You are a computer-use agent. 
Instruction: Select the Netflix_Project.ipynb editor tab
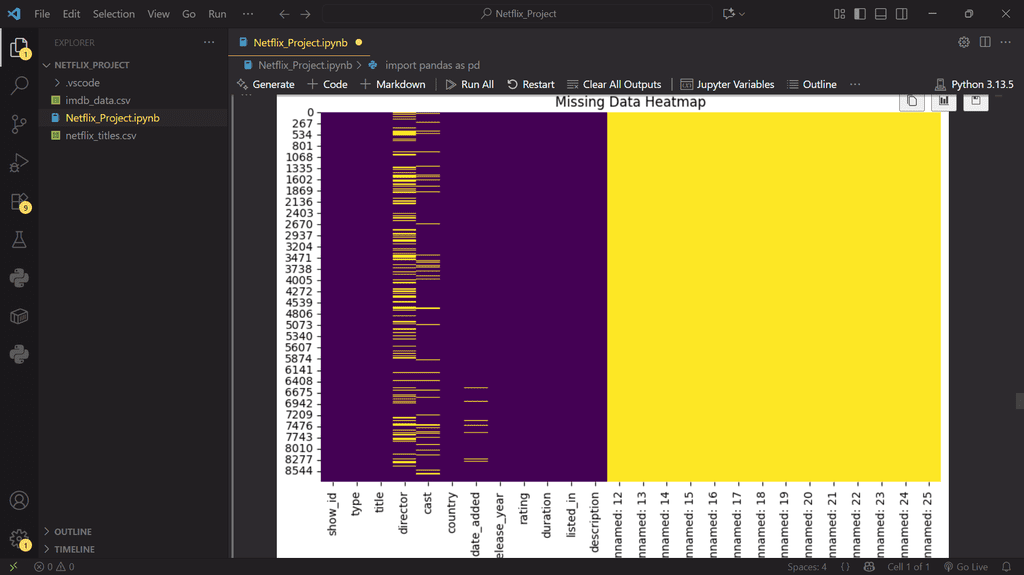click(300, 42)
